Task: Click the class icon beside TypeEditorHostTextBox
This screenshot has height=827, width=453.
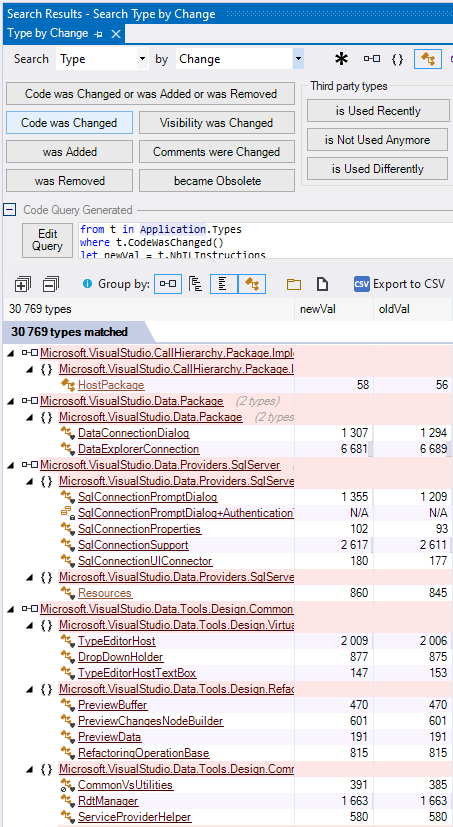Action: click(68, 673)
